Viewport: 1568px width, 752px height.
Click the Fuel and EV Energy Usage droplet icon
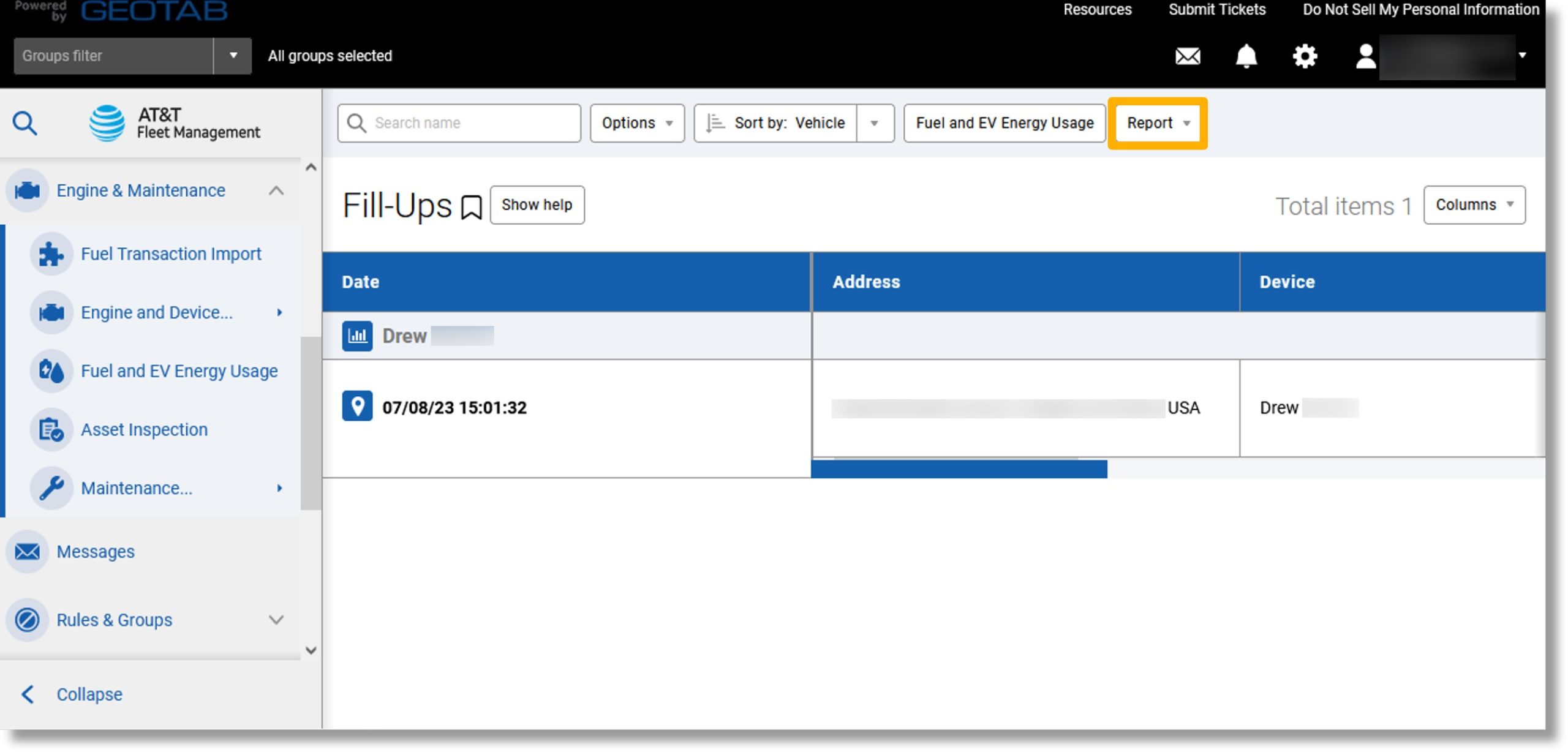click(x=51, y=371)
